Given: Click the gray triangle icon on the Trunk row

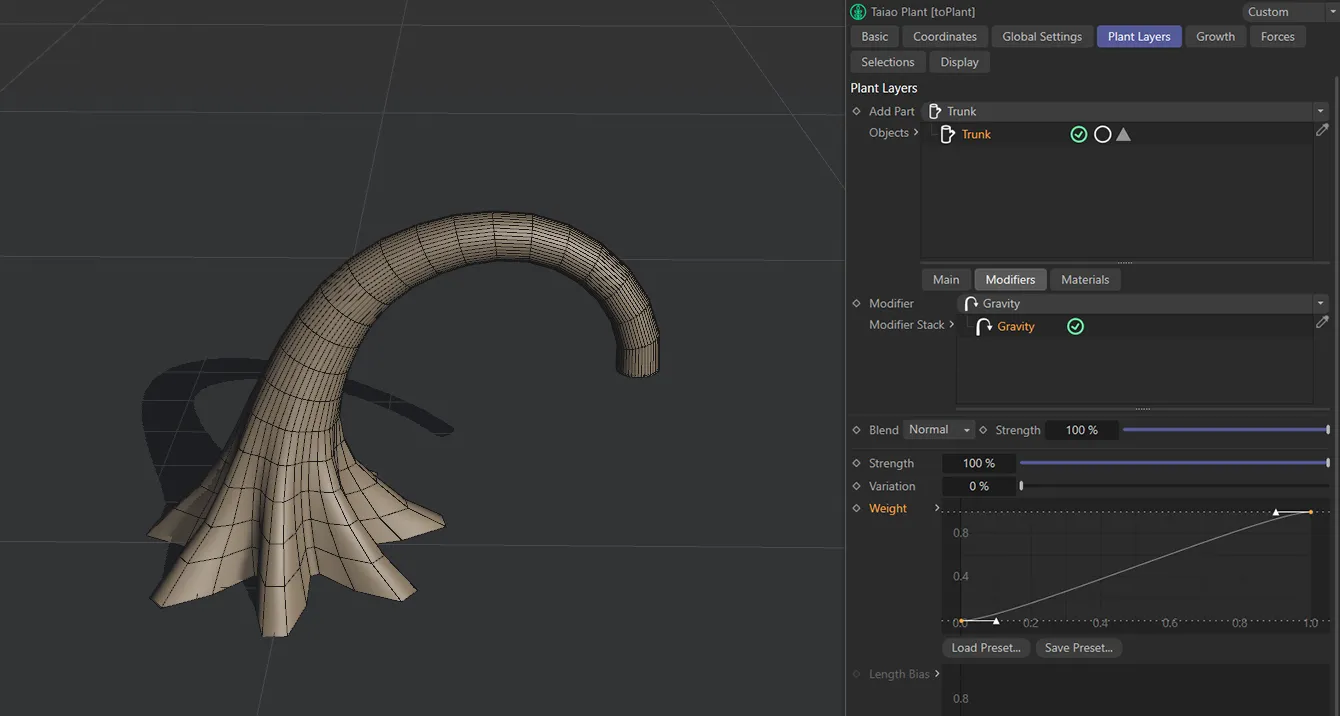Looking at the screenshot, I should click(x=1123, y=133).
